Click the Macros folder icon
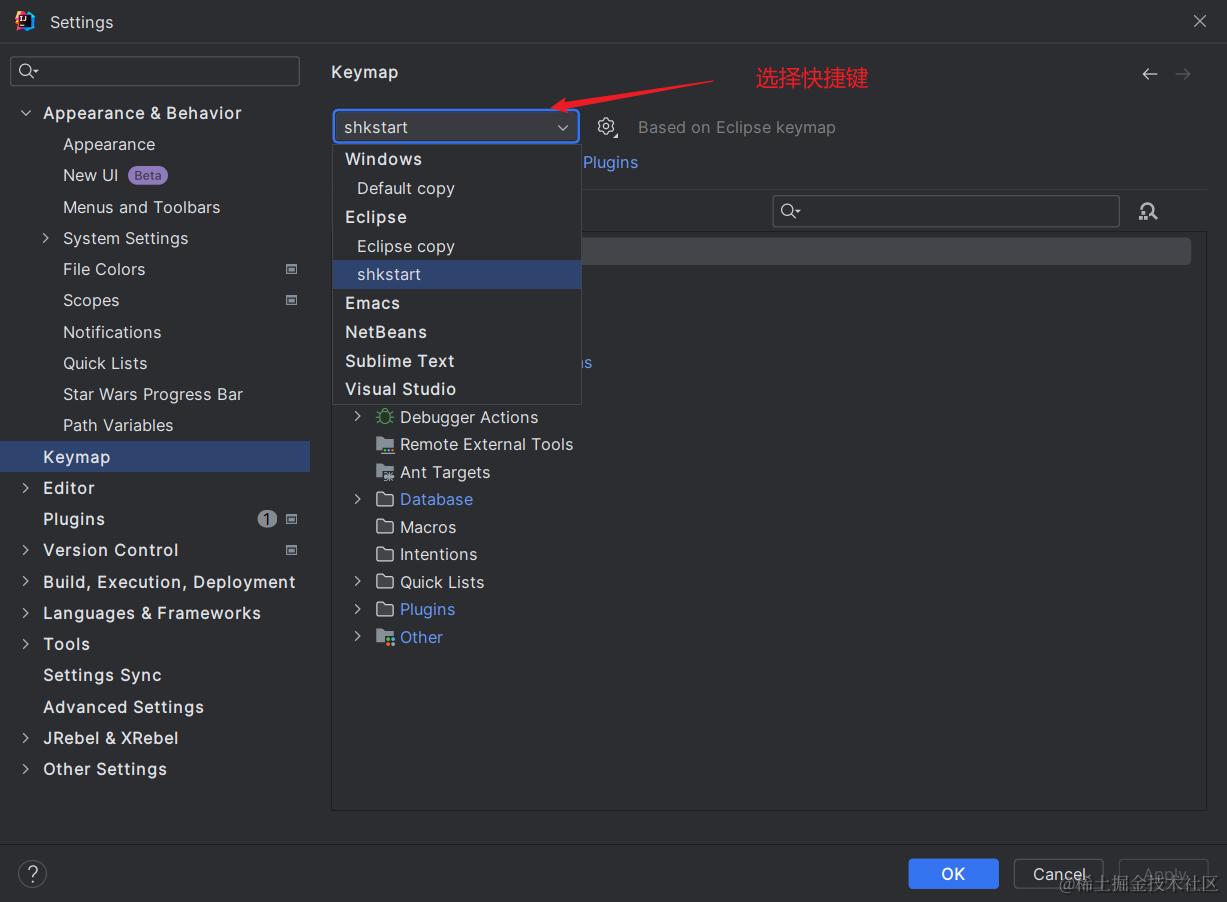 pos(385,527)
